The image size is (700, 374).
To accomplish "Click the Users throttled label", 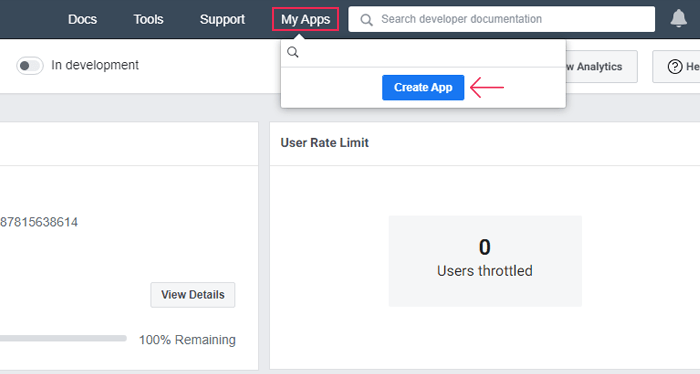I will [x=485, y=271].
